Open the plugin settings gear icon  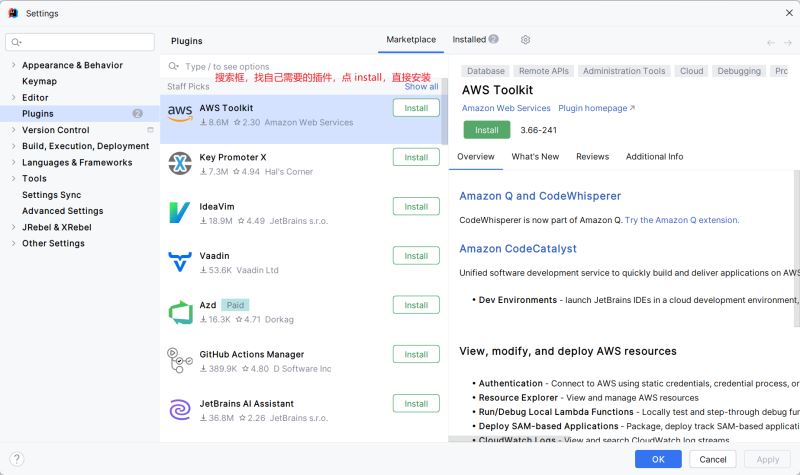tap(525, 39)
